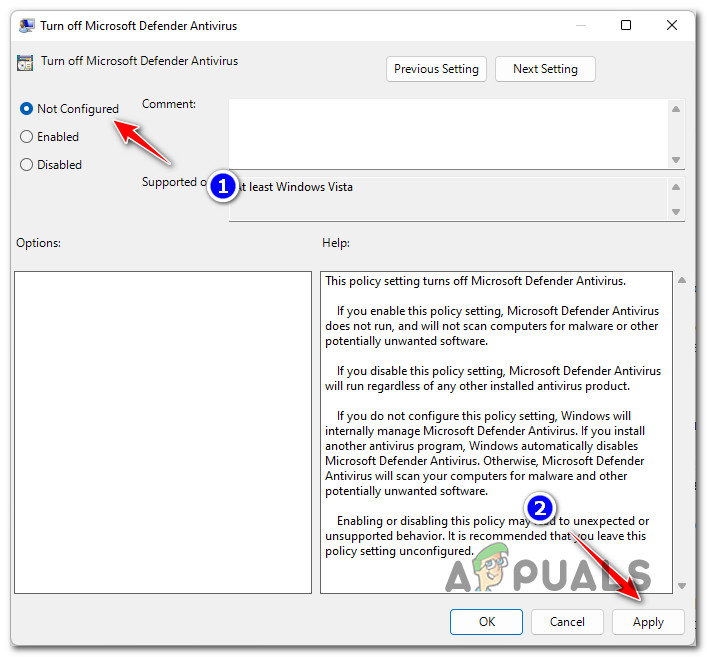Image resolution: width=707 pixels, height=657 pixels.
Task: Cancel the policy dialog
Action: point(567,622)
